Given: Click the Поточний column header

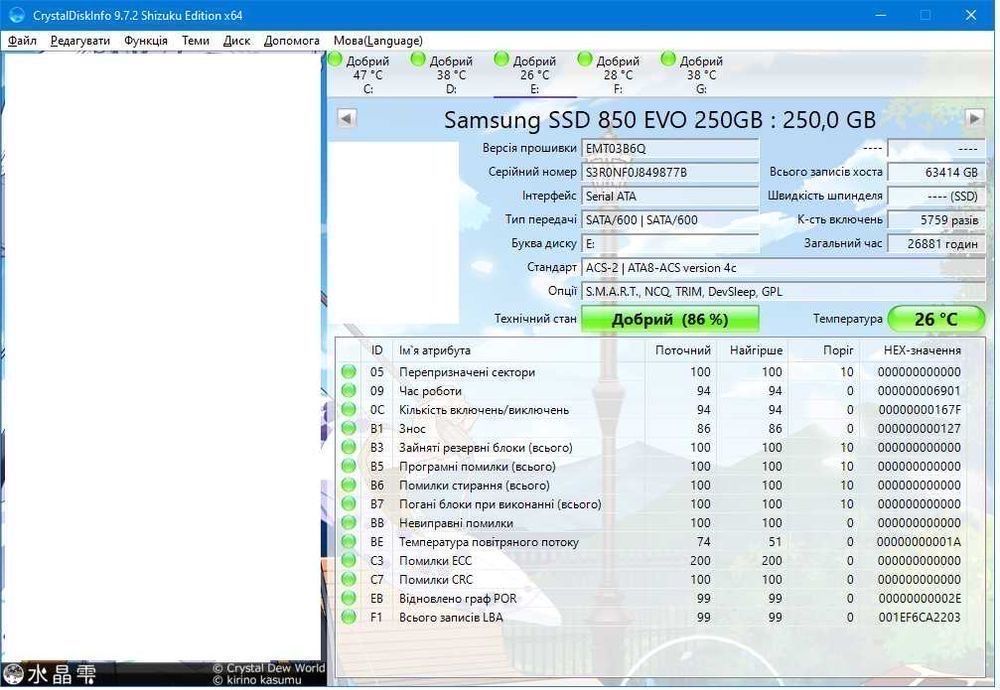Looking at the screenshot, I should click(x=682, y=350).
